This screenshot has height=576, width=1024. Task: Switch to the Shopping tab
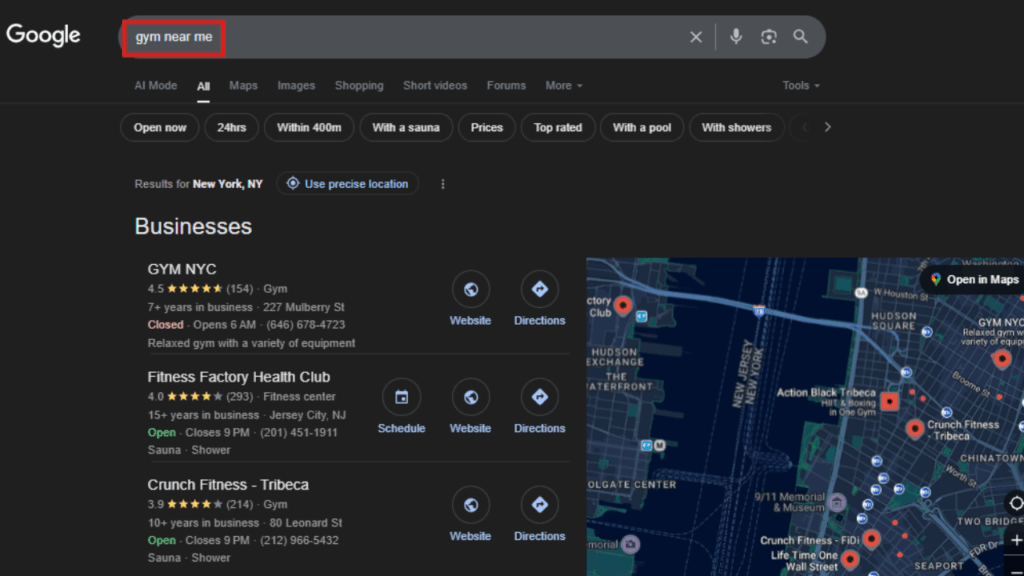359,86
